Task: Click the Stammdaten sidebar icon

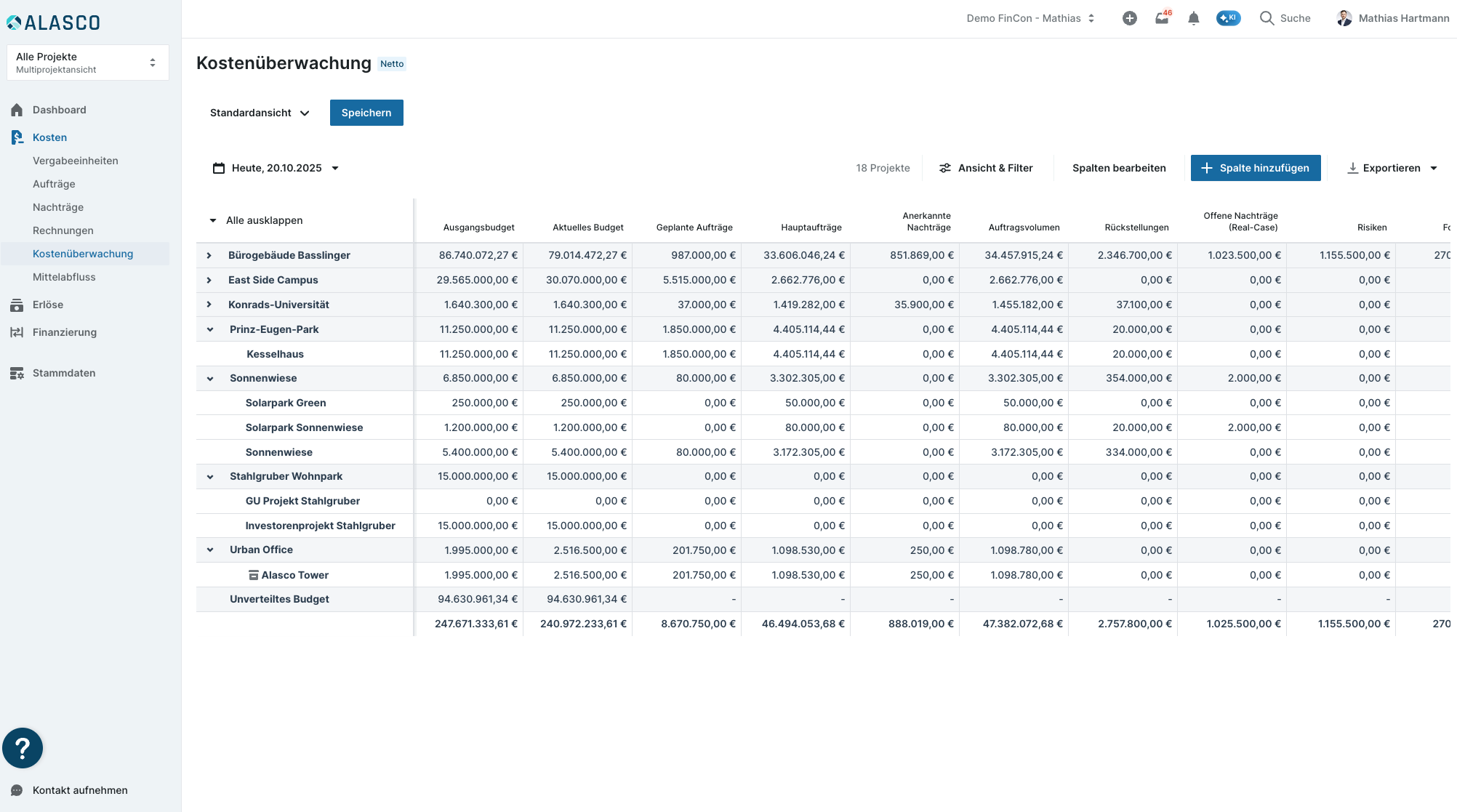Action: pos(17,373)
